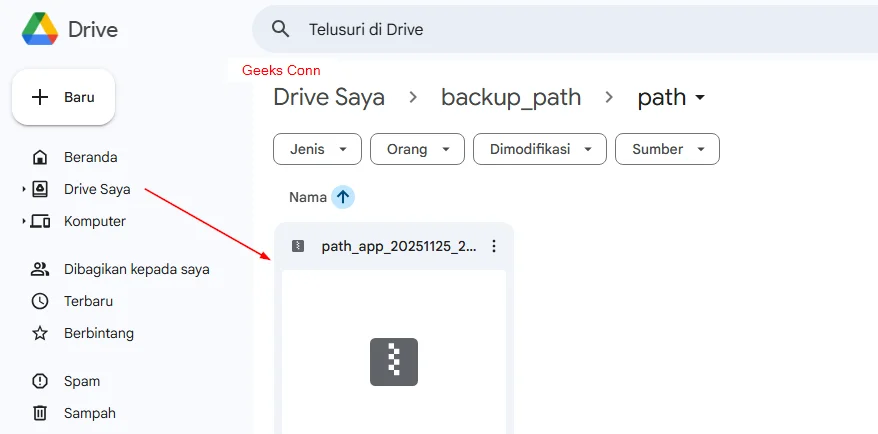The height and width of the screenshot is (434, 878).
Task: Click the path_app zip file preview thumbnail
Action: click(x=394, y=352)
